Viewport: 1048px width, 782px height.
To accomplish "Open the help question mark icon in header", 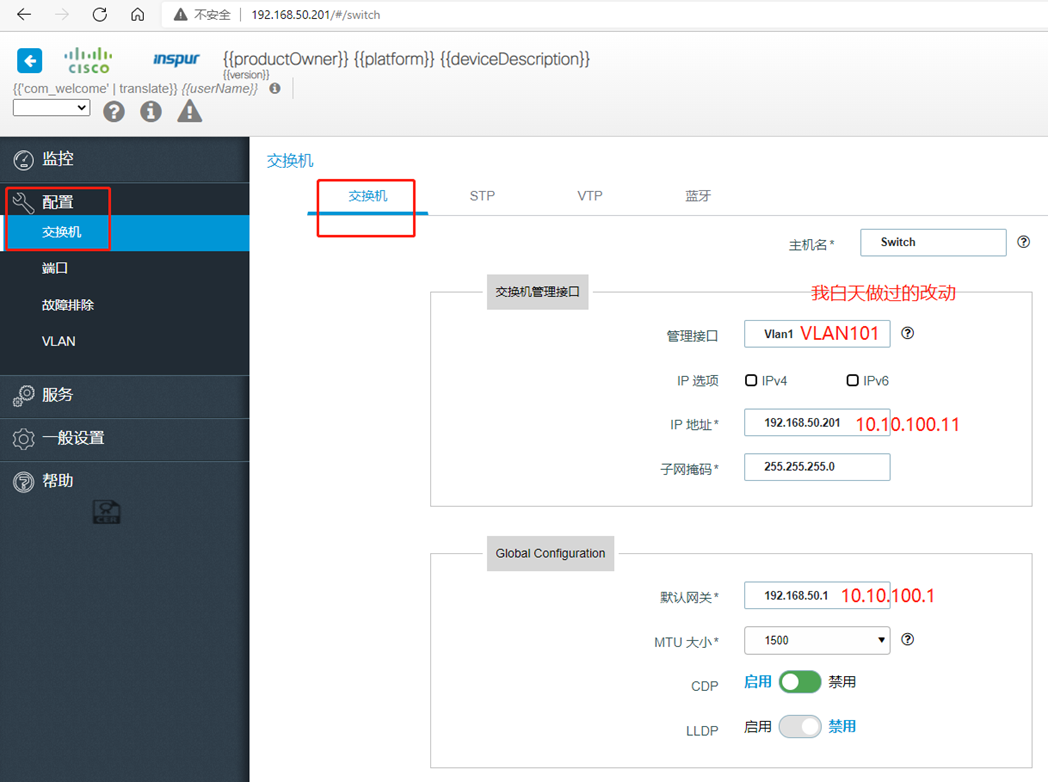I will coord(114,111).
